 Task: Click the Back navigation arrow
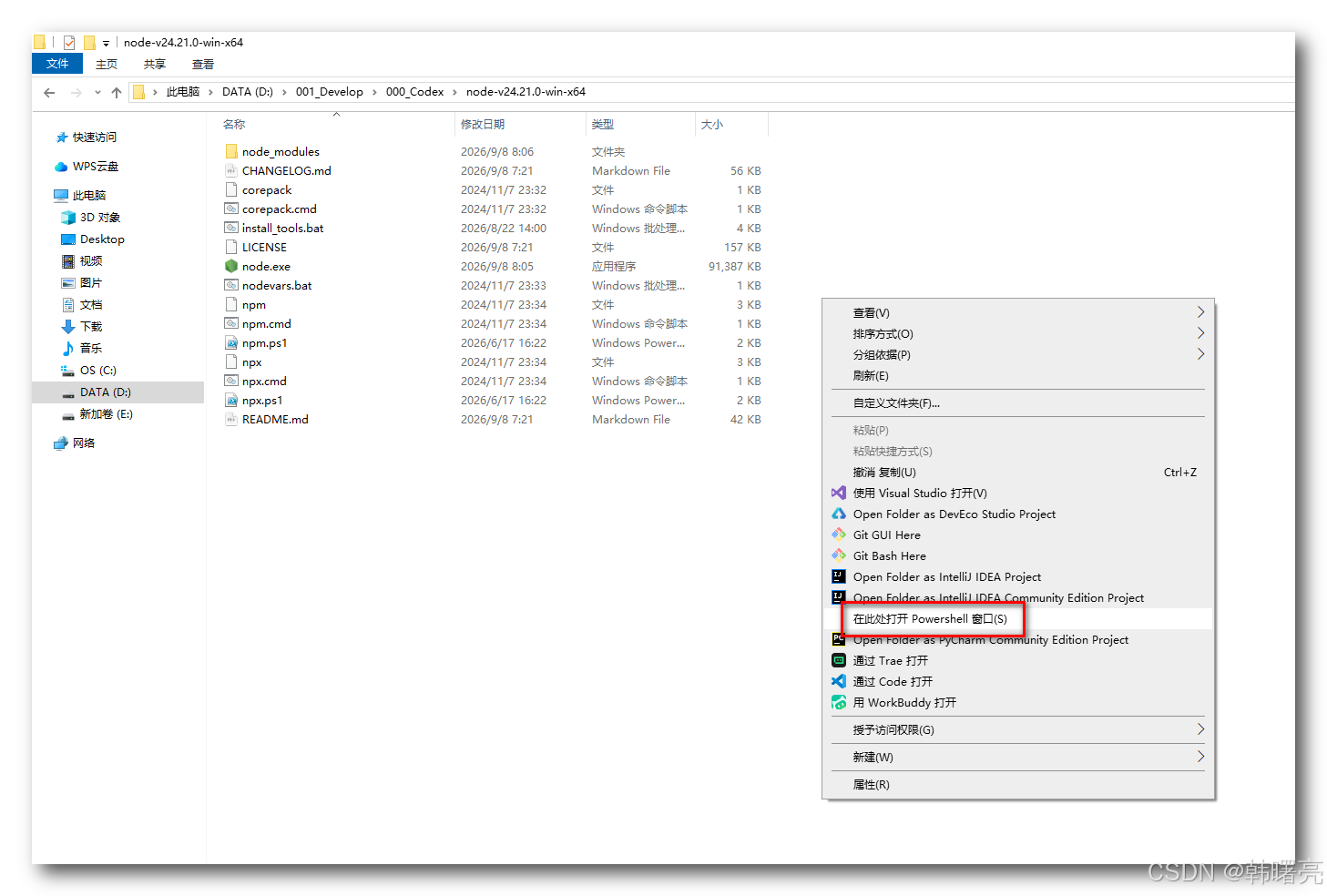pyautogui.click(x=49, y=92)
